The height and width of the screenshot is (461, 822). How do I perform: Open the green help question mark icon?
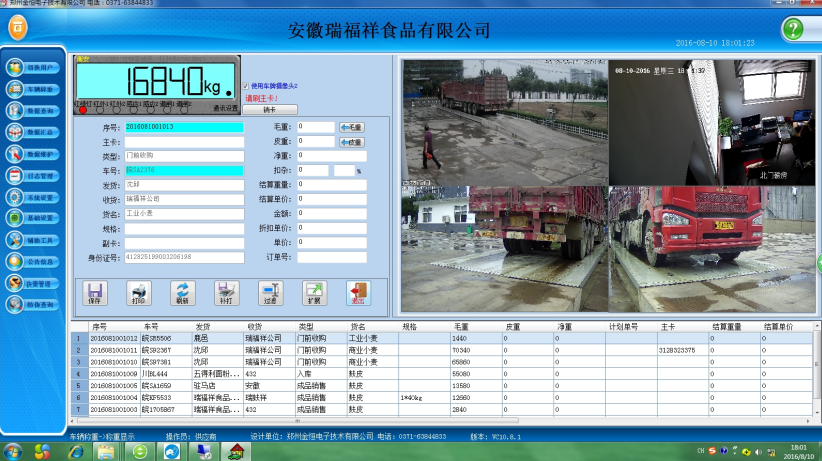coord(793,29)
